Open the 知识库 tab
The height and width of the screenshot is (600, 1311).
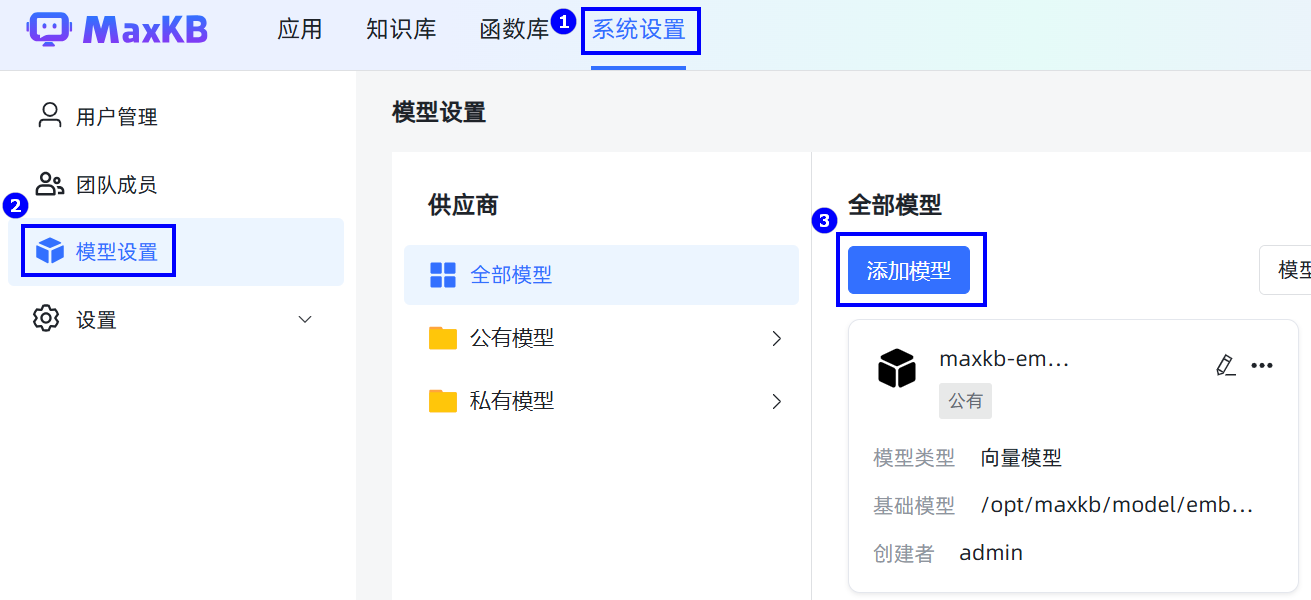pos(401,30)
